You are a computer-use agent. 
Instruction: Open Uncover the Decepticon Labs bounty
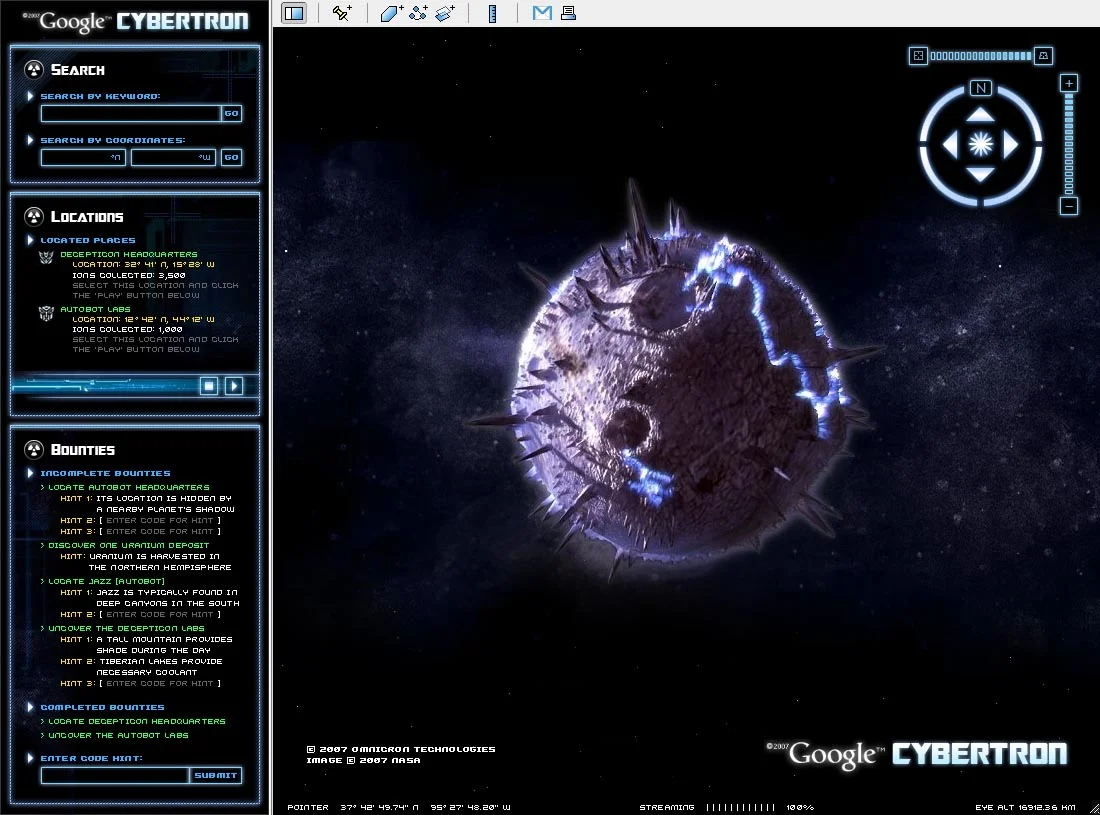(x=123, y=628)
